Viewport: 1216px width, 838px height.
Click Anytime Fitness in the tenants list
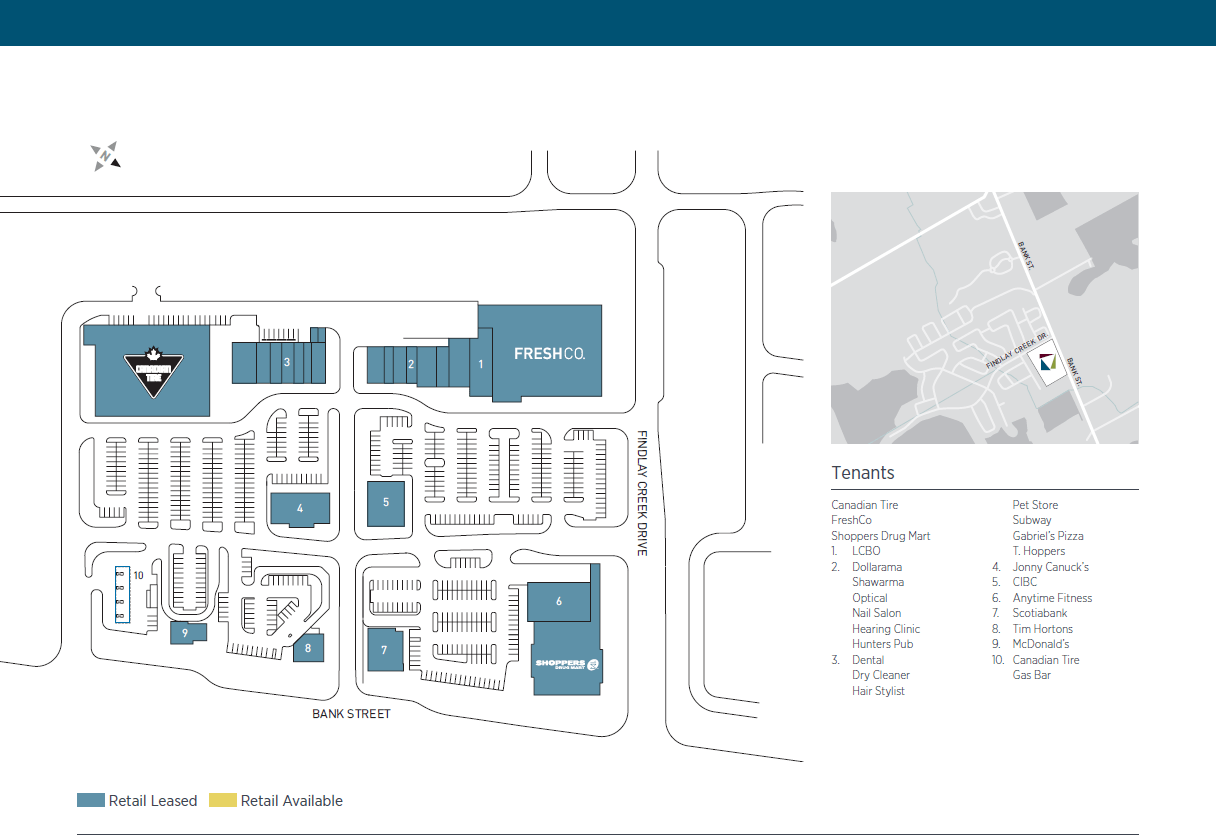pos(1052,598)
